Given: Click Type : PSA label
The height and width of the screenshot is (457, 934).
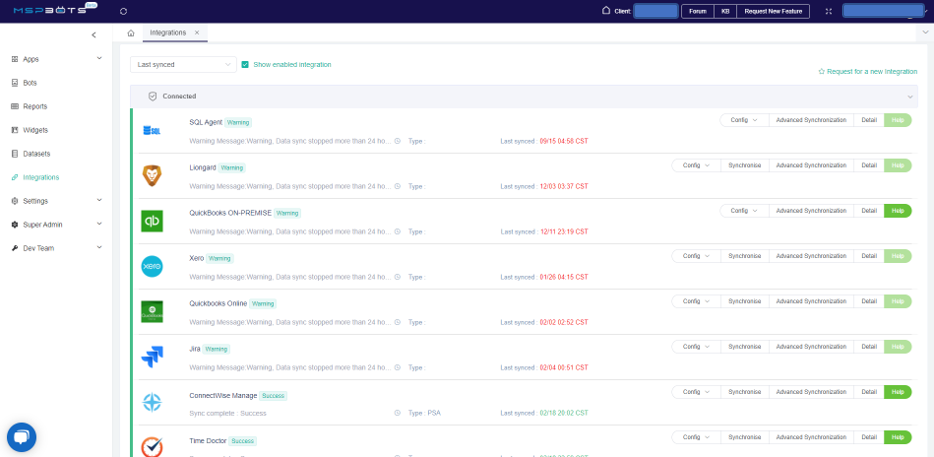Looking at the screenshot, I should (425, 413).
